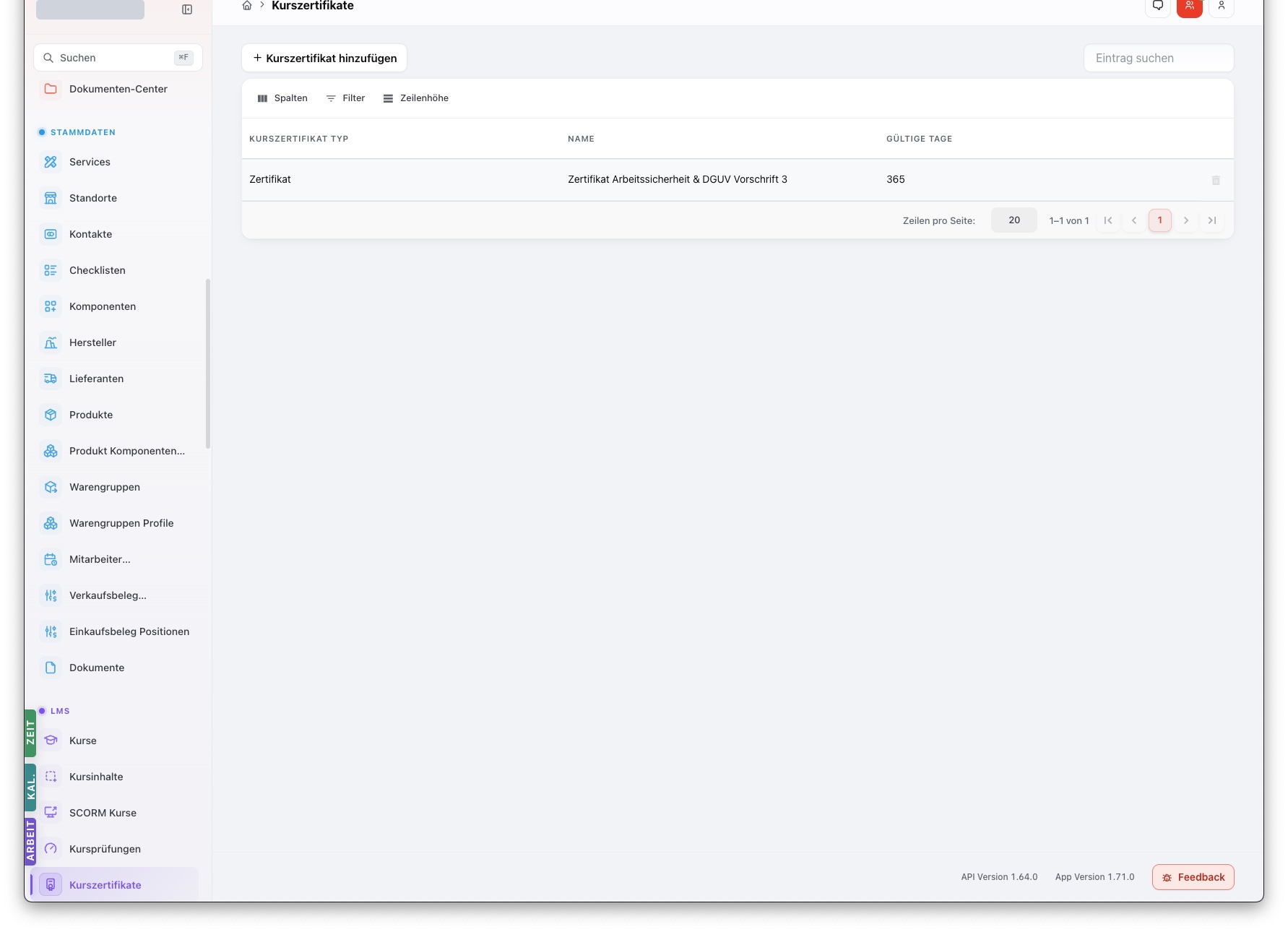Delete the Zertifikat row via trash icon
The height and width of the screenshot is (932, 1288).
(x=1216, y=180)
